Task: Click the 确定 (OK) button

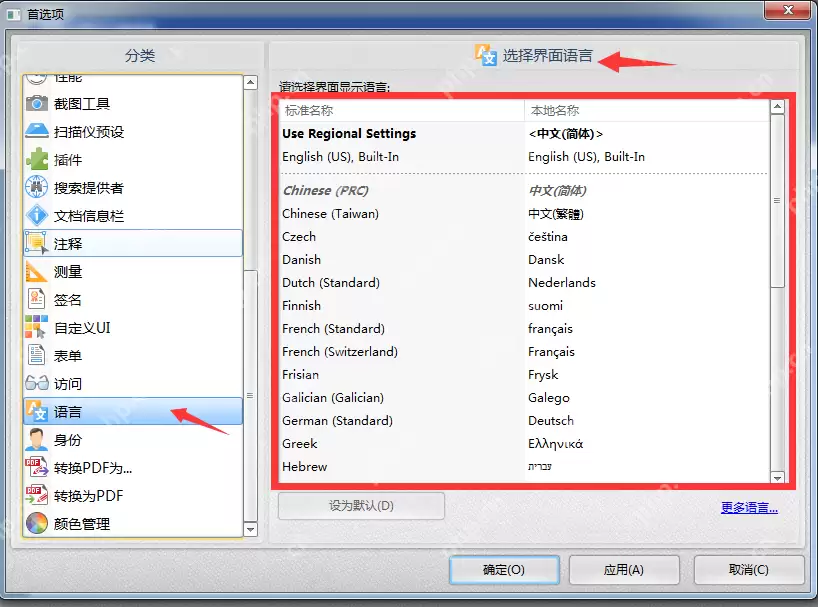Action: pos(503,569)
